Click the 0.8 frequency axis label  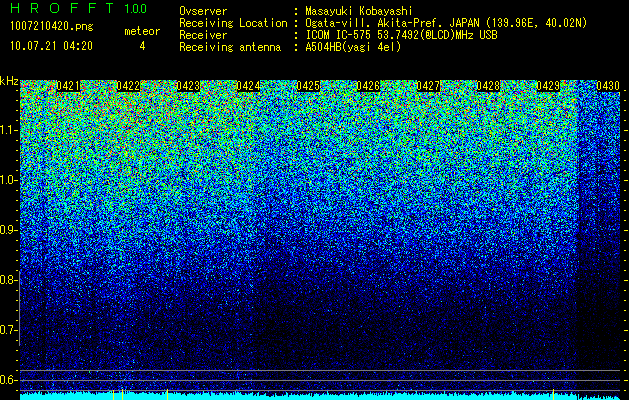9,280
